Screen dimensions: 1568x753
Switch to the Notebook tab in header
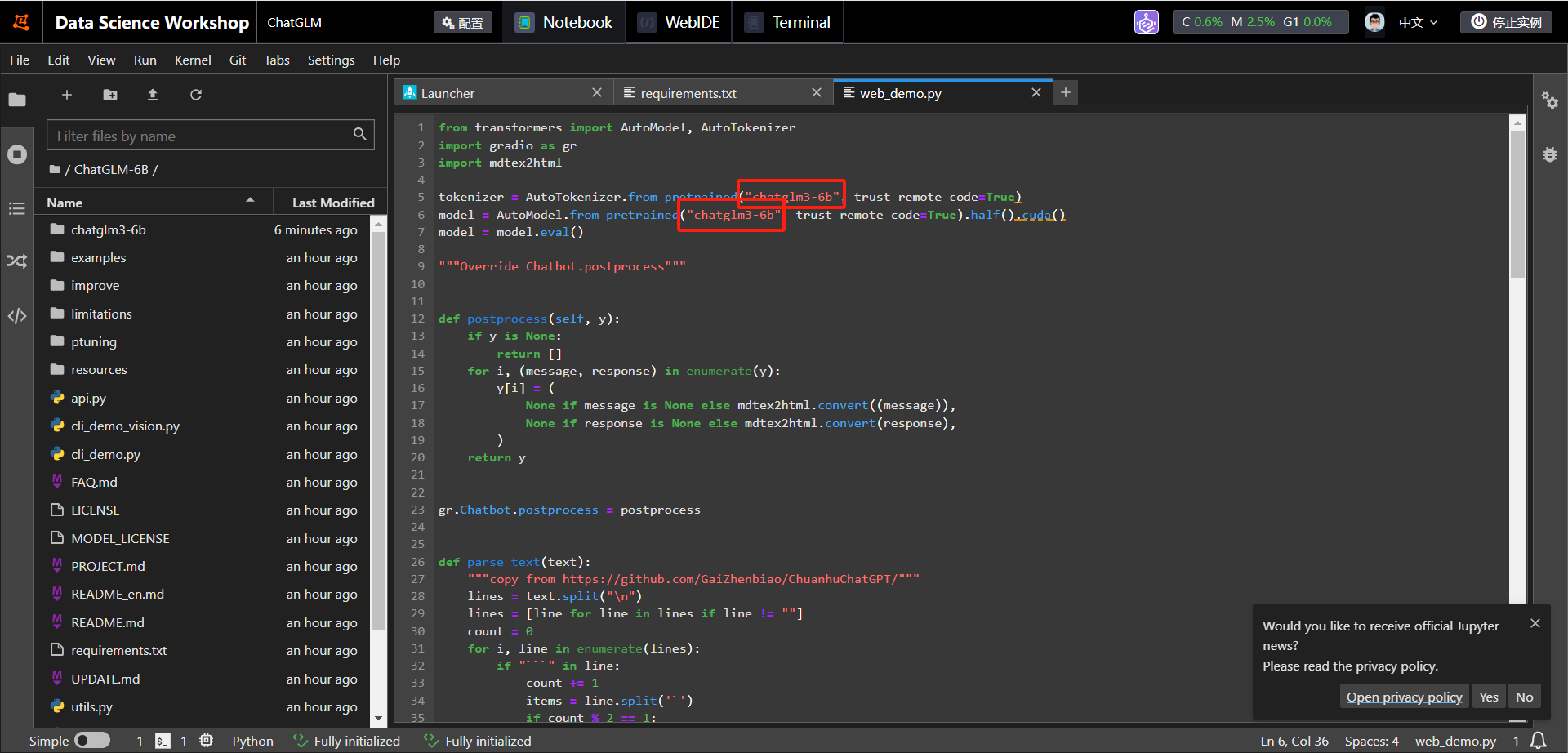click(563, 22)
